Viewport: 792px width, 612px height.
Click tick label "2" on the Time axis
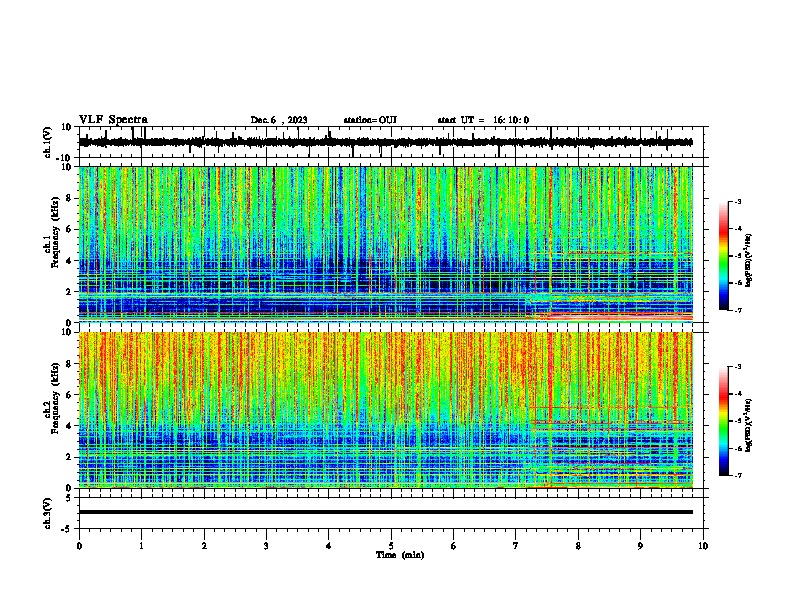[x=204, y=546]
